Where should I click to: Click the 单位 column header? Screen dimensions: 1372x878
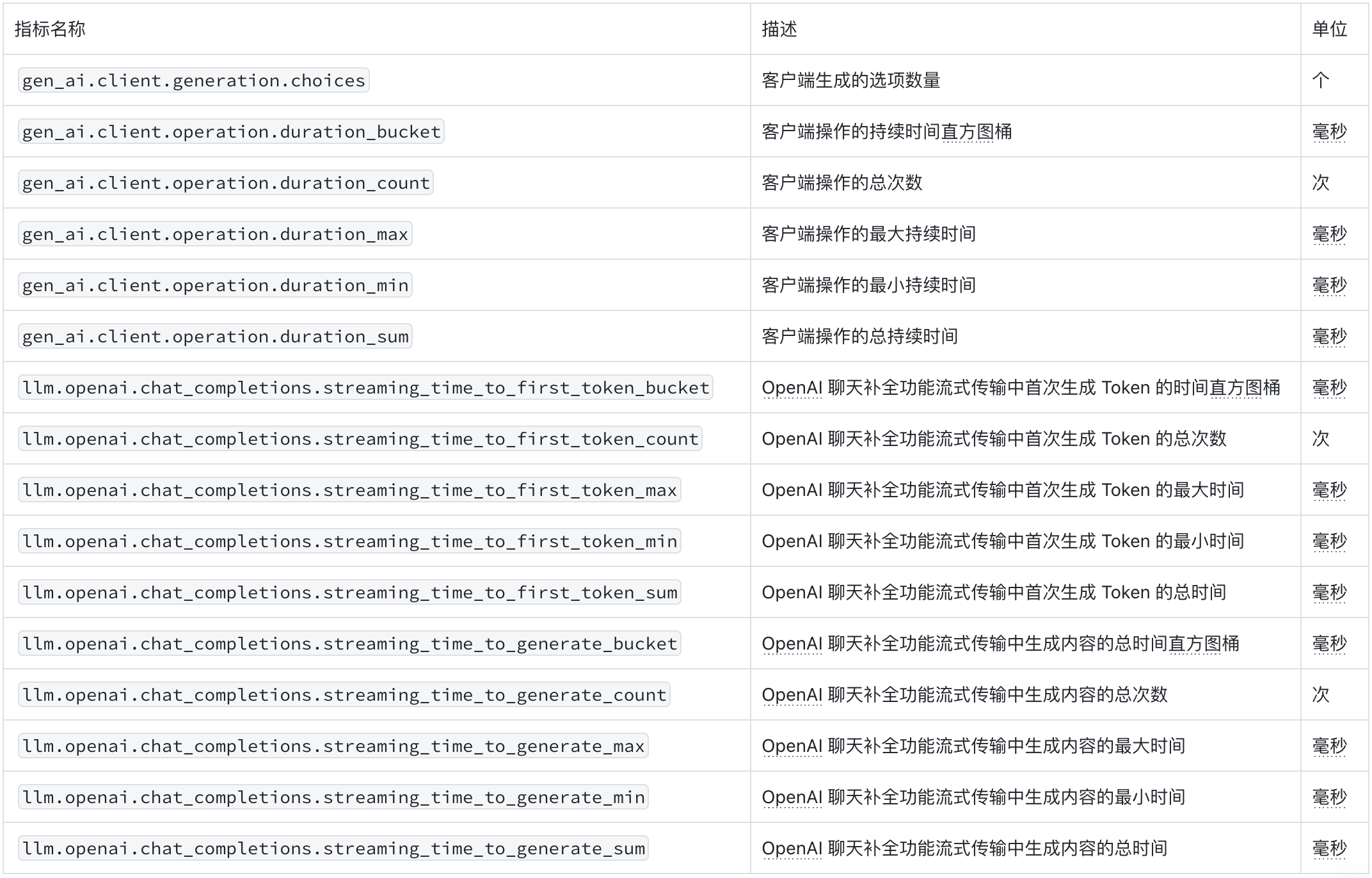click(x=1330, y=29)
